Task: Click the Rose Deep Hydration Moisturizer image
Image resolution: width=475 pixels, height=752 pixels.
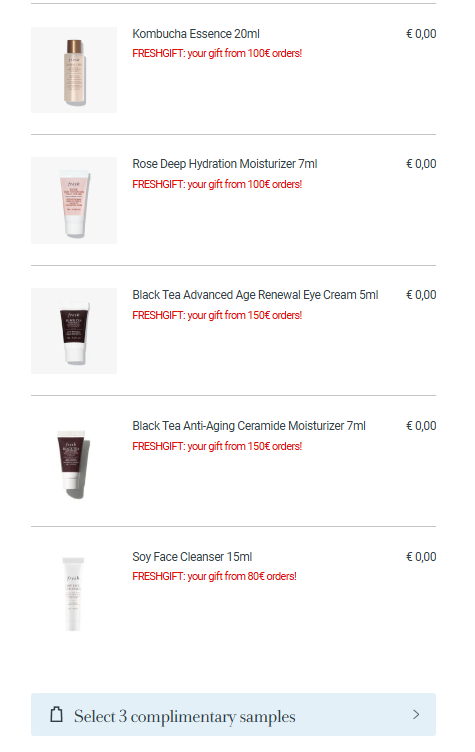Action: click(x=74, y=200)
